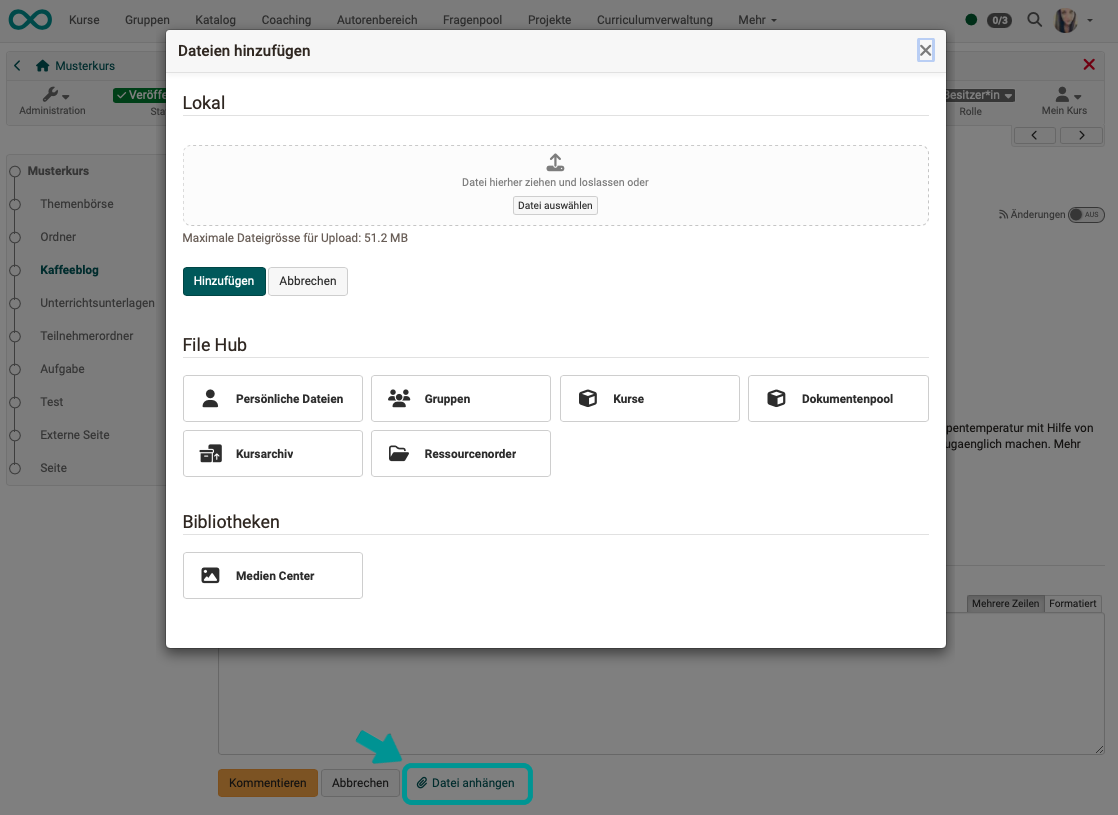The height and width of the screenshot is (815, 1118).
Task: Open the Mehr dropdown in top navigation
Action: pos(757,20)
